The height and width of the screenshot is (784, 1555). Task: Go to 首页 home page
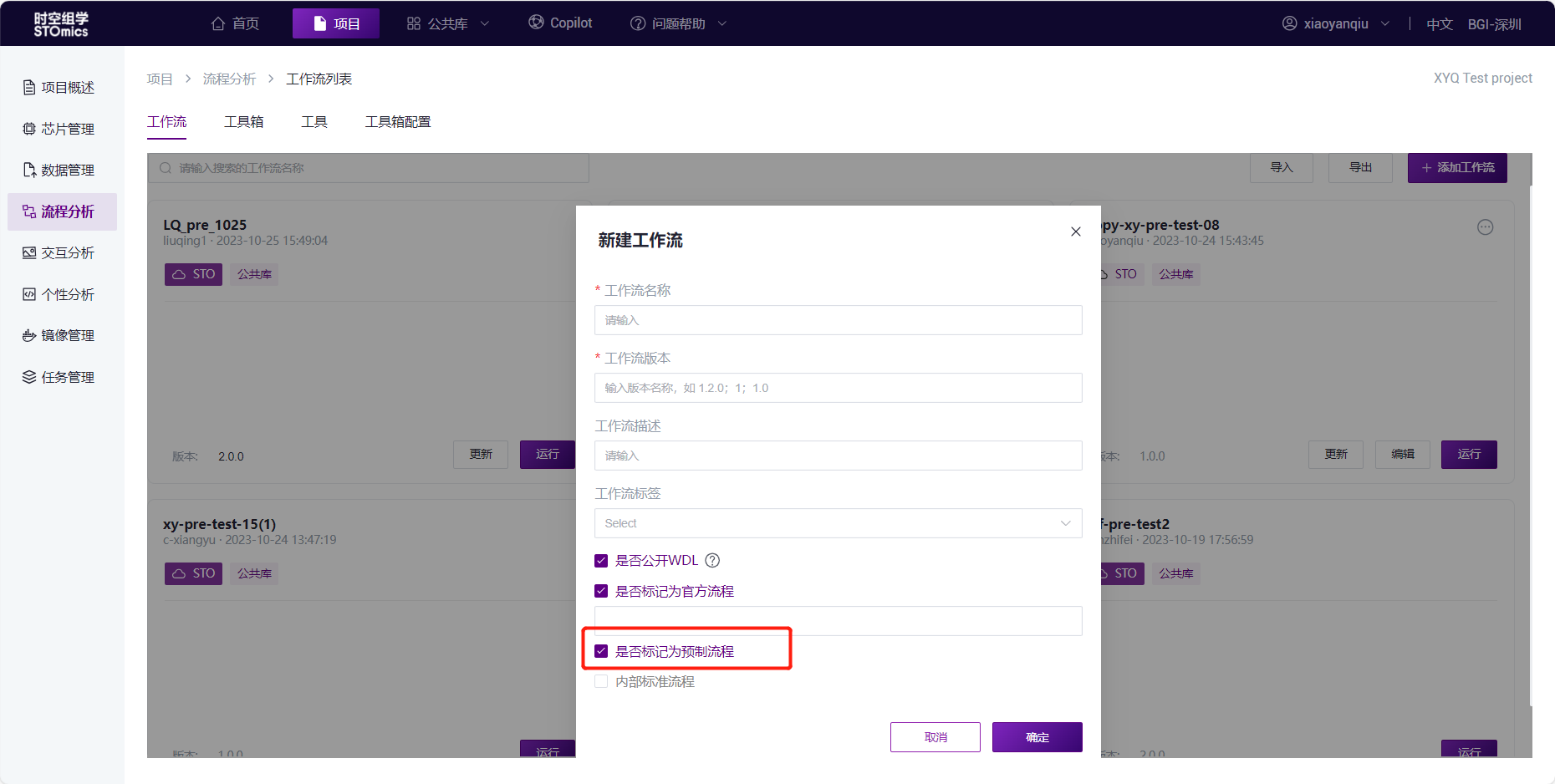pyautogui.click(x=235, y=23)
